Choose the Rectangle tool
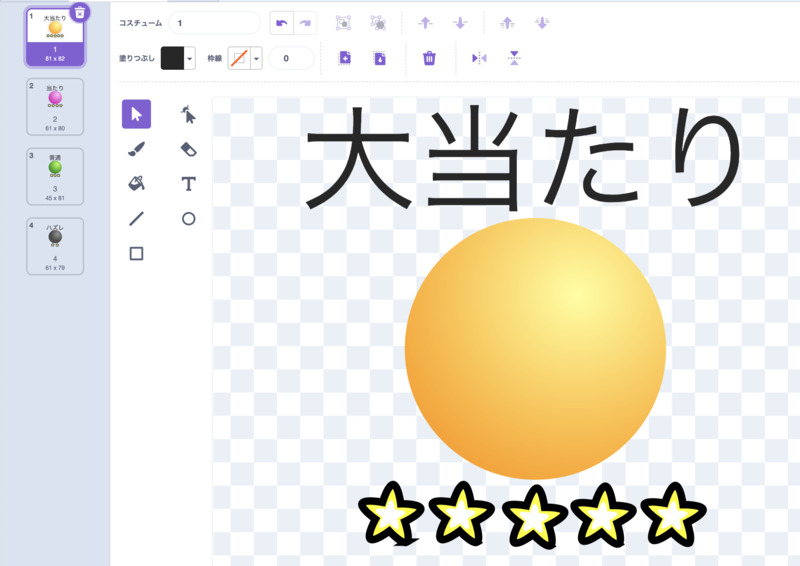 point(136,253)
